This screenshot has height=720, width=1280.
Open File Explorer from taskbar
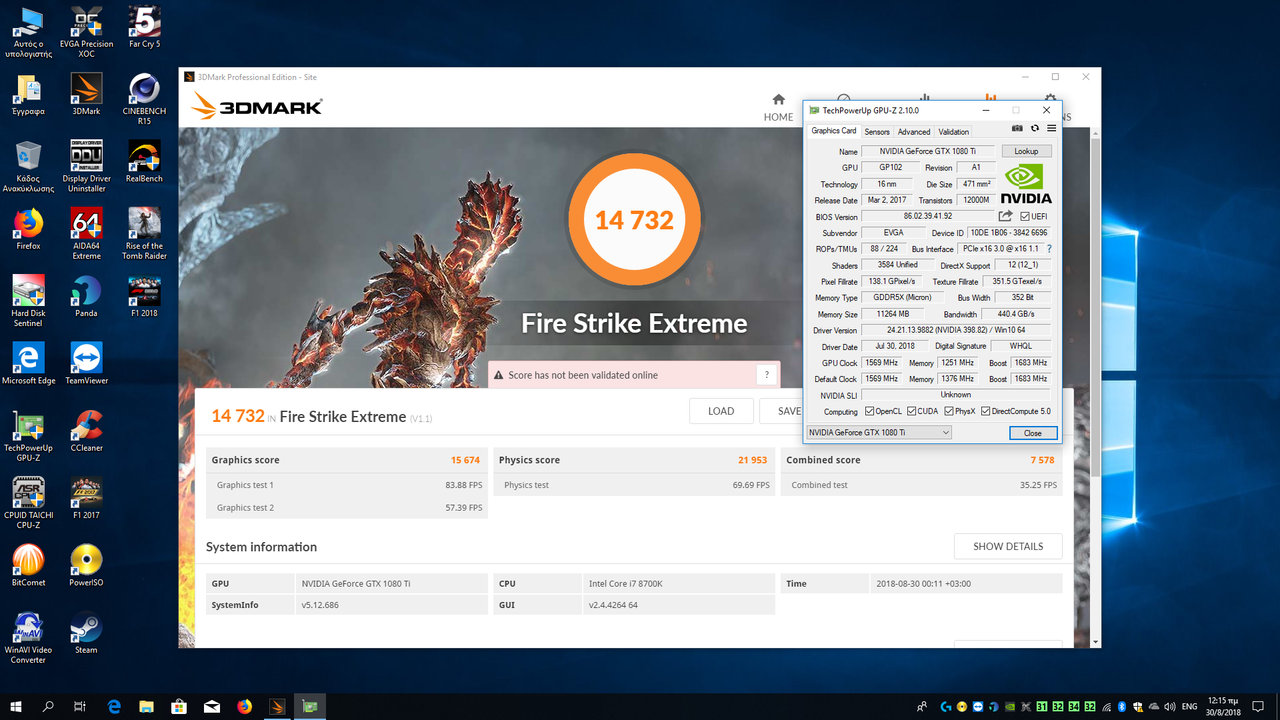pyautogui.click(x=147, y=706)
